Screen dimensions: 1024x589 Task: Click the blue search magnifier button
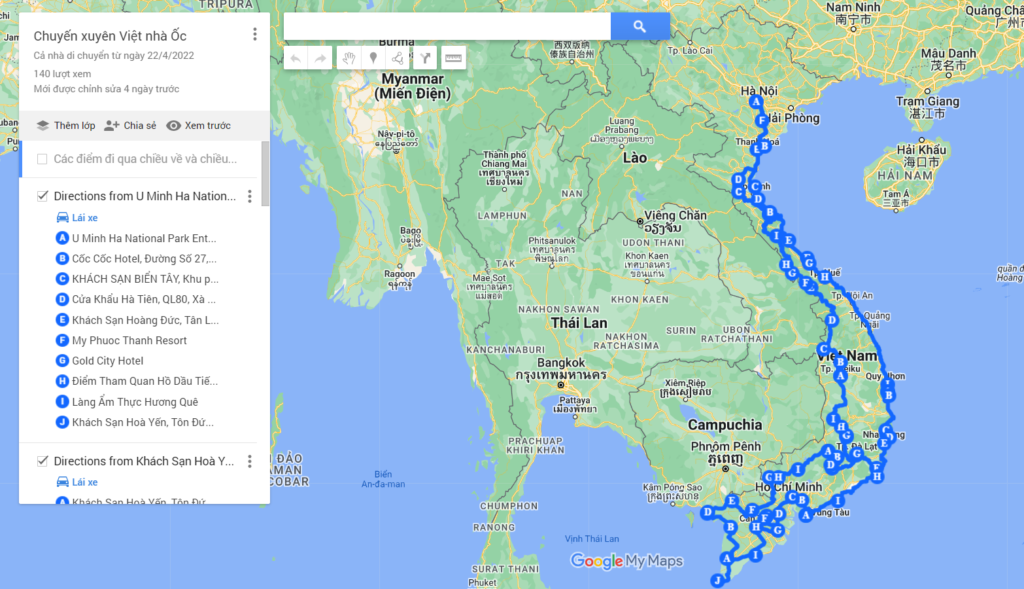coord(640,26)
